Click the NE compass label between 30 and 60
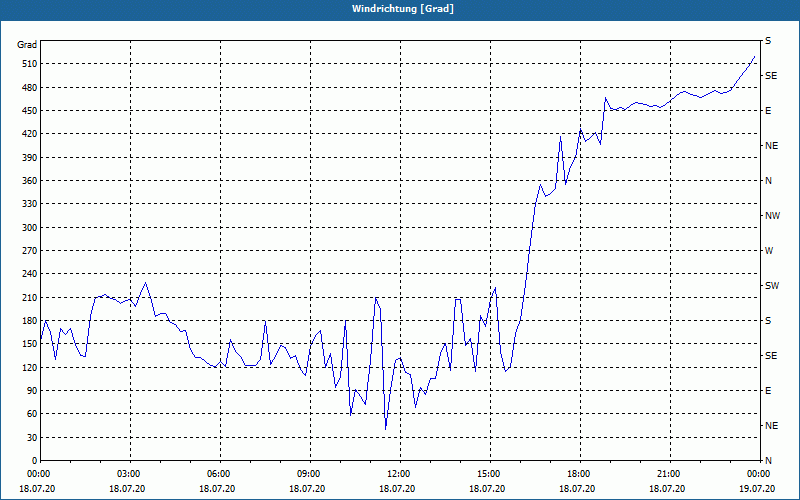800x500 pixels. coord(771,426)
